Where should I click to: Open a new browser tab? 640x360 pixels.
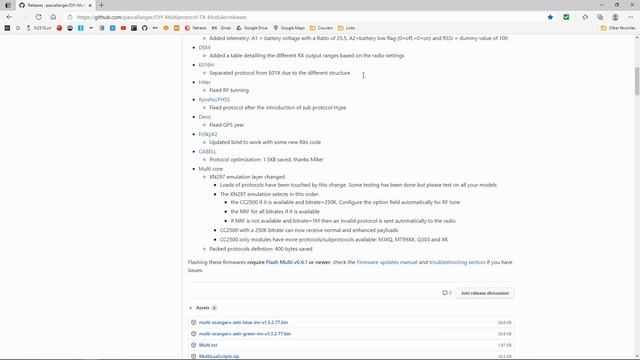coord(101,5)
